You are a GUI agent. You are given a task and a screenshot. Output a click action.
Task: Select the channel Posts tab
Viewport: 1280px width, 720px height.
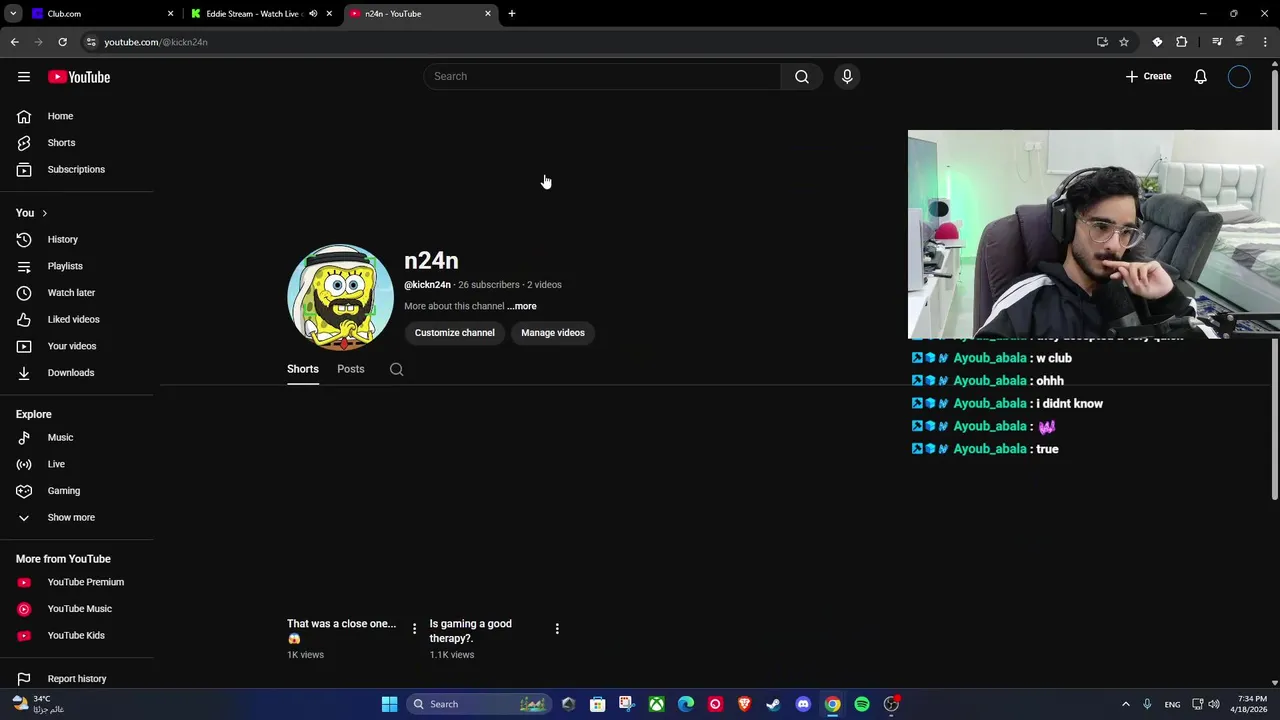tap(351, 369)
